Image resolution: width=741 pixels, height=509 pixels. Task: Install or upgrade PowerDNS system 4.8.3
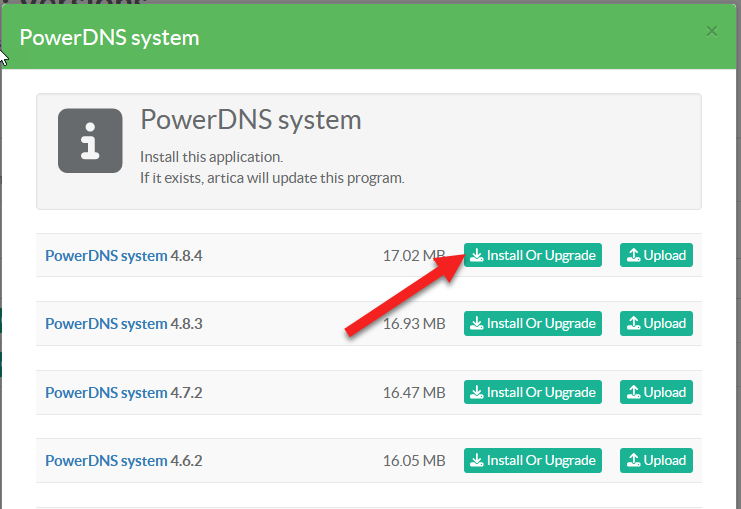(533, 323)
